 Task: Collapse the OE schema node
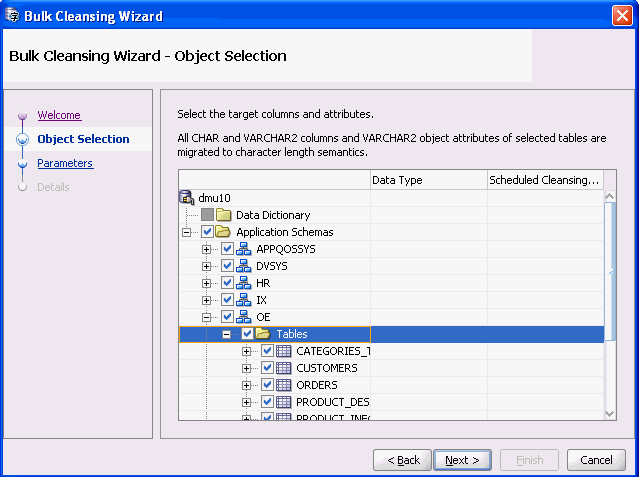(207, 318)
